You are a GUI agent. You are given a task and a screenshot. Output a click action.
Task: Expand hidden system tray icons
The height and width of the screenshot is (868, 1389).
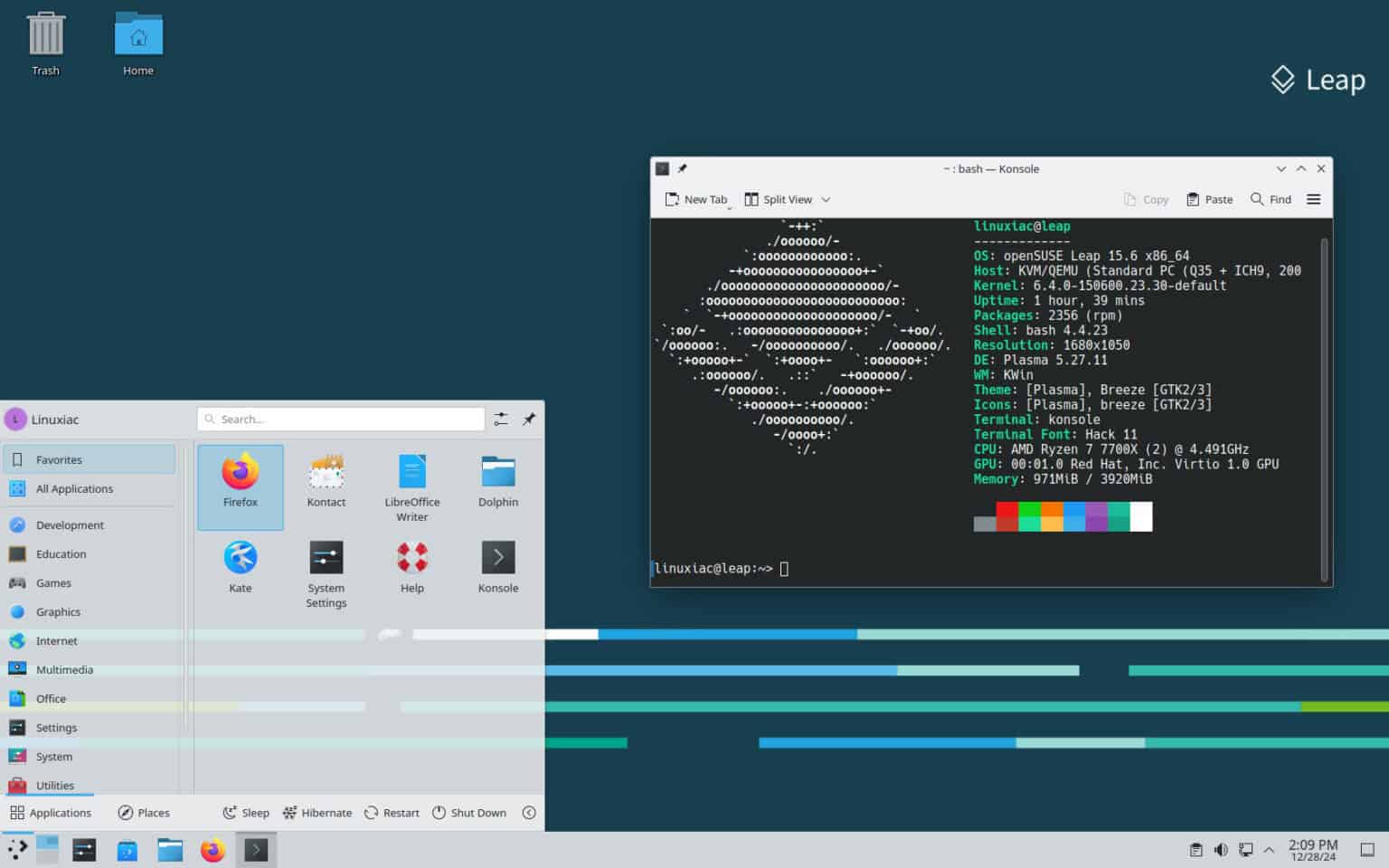pos(1270,849)
